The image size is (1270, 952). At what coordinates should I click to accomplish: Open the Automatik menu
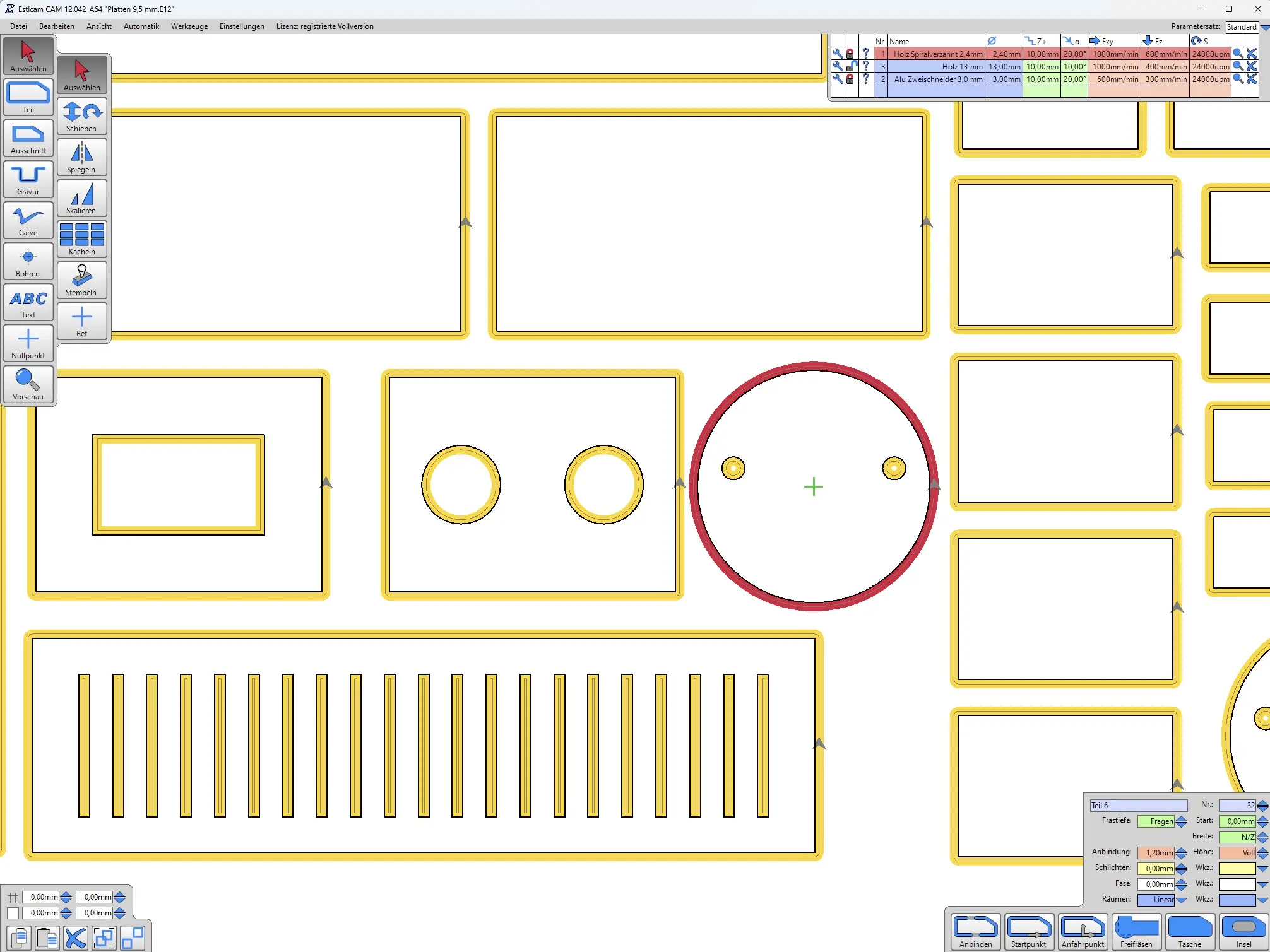click(141, 26)
